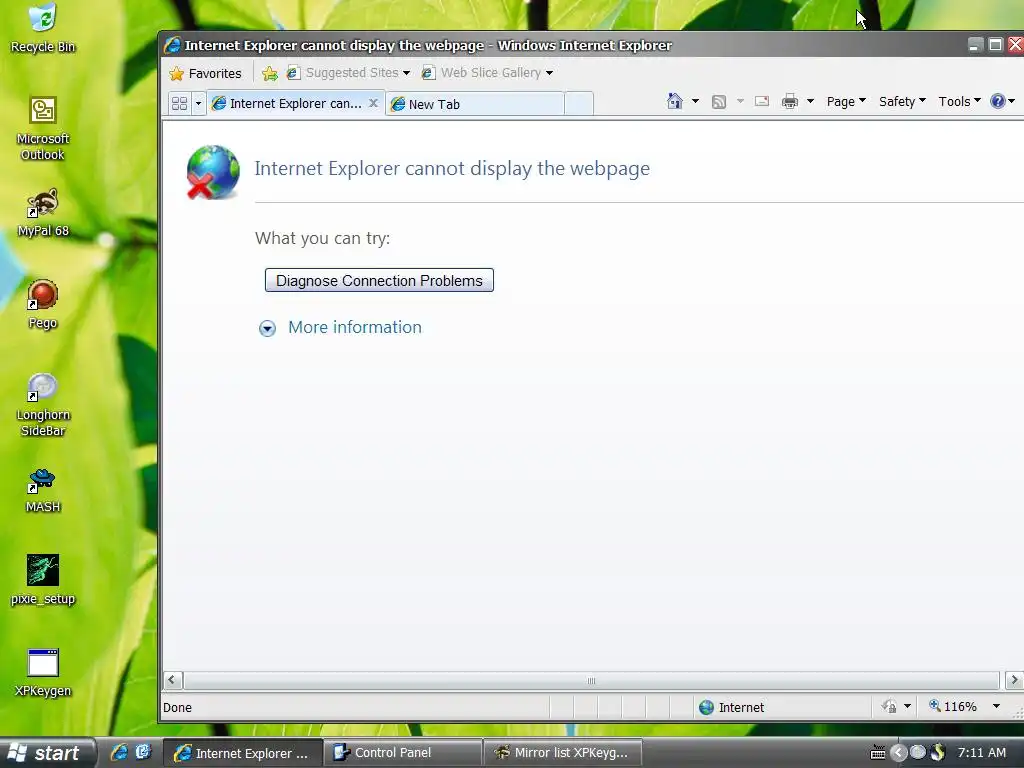Open zoom level dropdown arrow
The width and height of the screenshot is (1024, 768).
[996, 707]
